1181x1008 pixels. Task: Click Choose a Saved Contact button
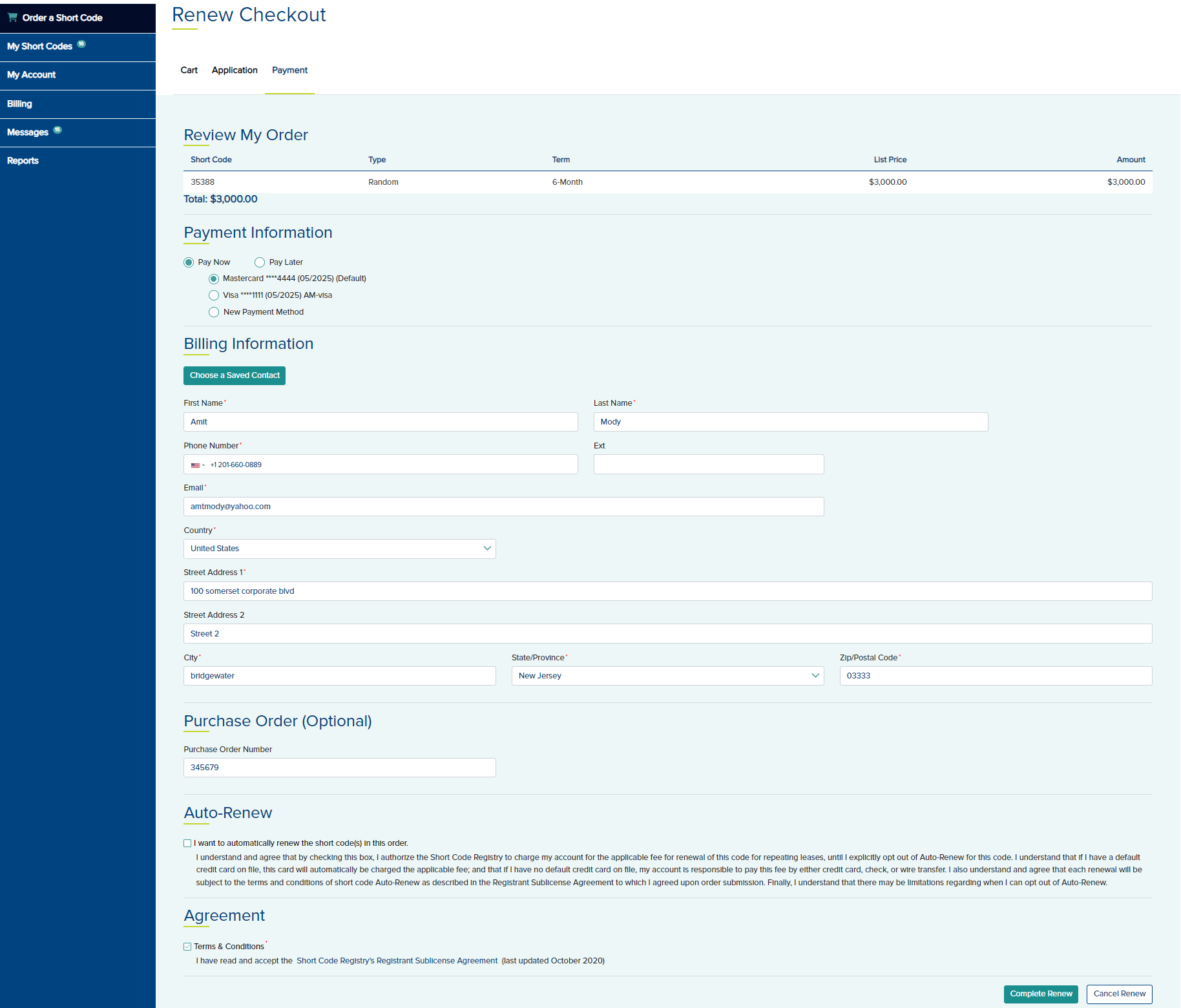[x=235, y=375]
